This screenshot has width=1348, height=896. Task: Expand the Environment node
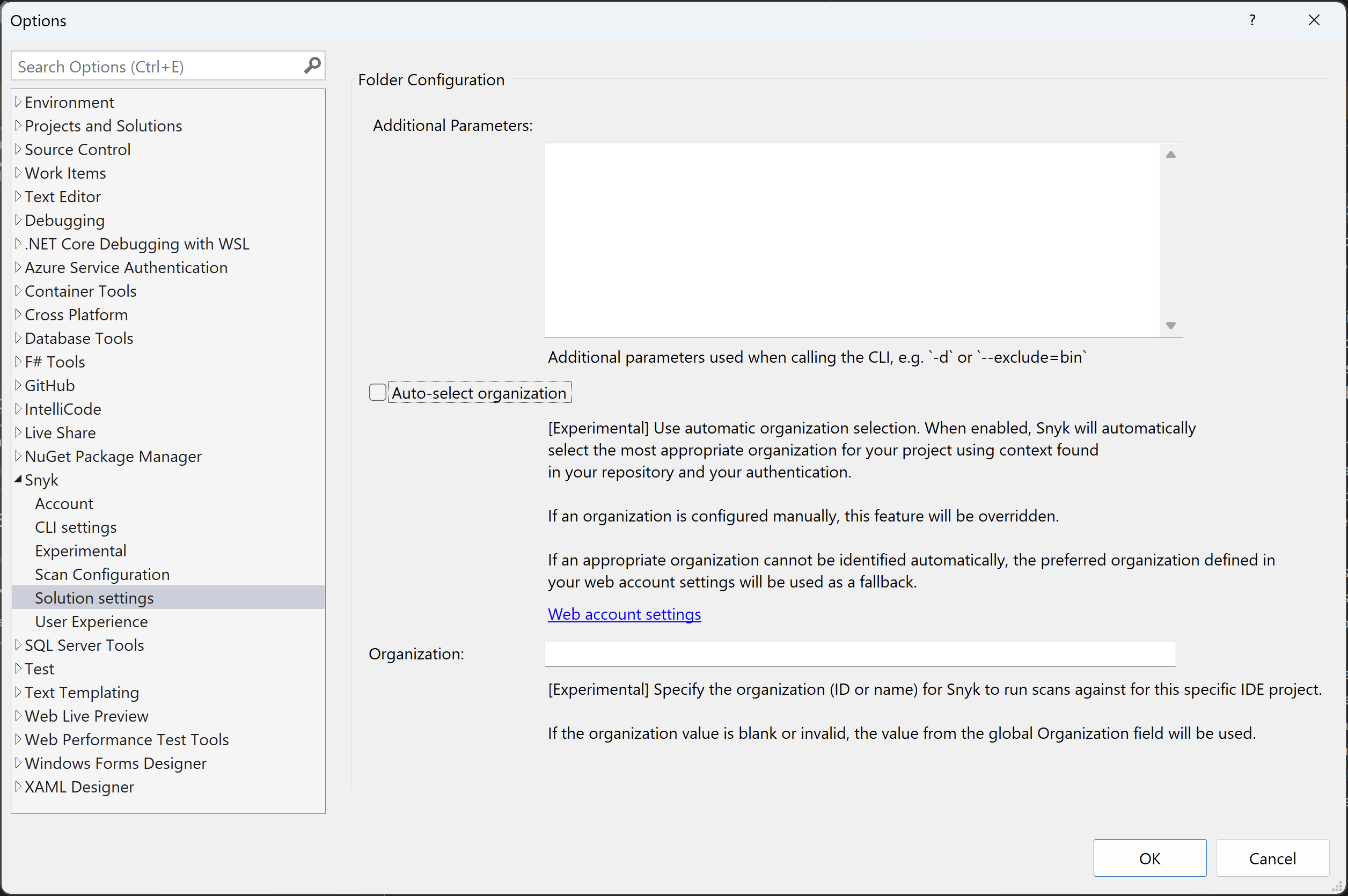pos(18,102)
